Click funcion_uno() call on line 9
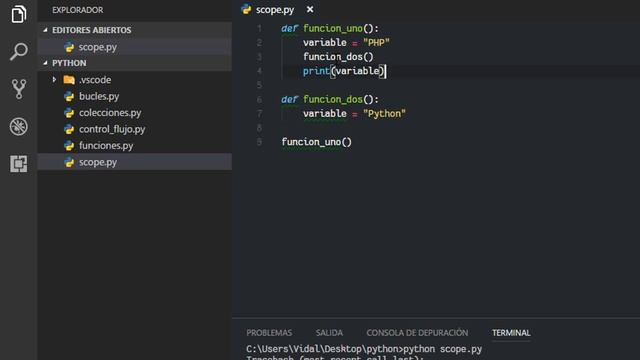This screenshot has width=640, height=360. click(316, 142)
